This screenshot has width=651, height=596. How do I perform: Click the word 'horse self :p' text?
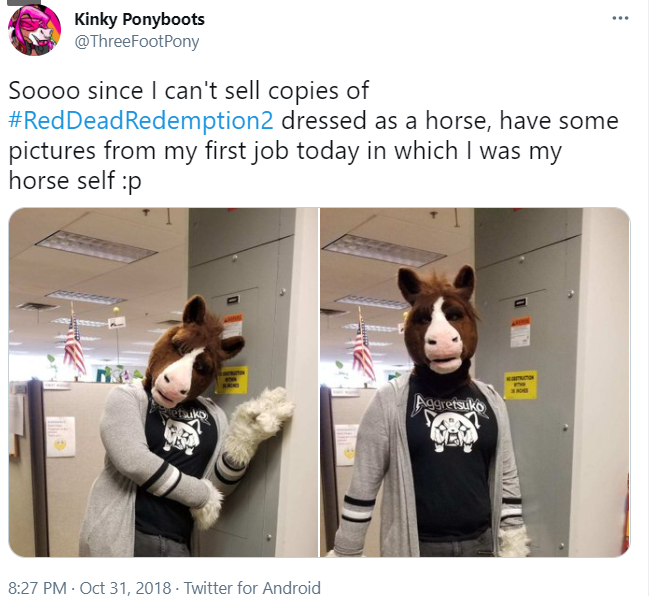click(x=75, y=181)
